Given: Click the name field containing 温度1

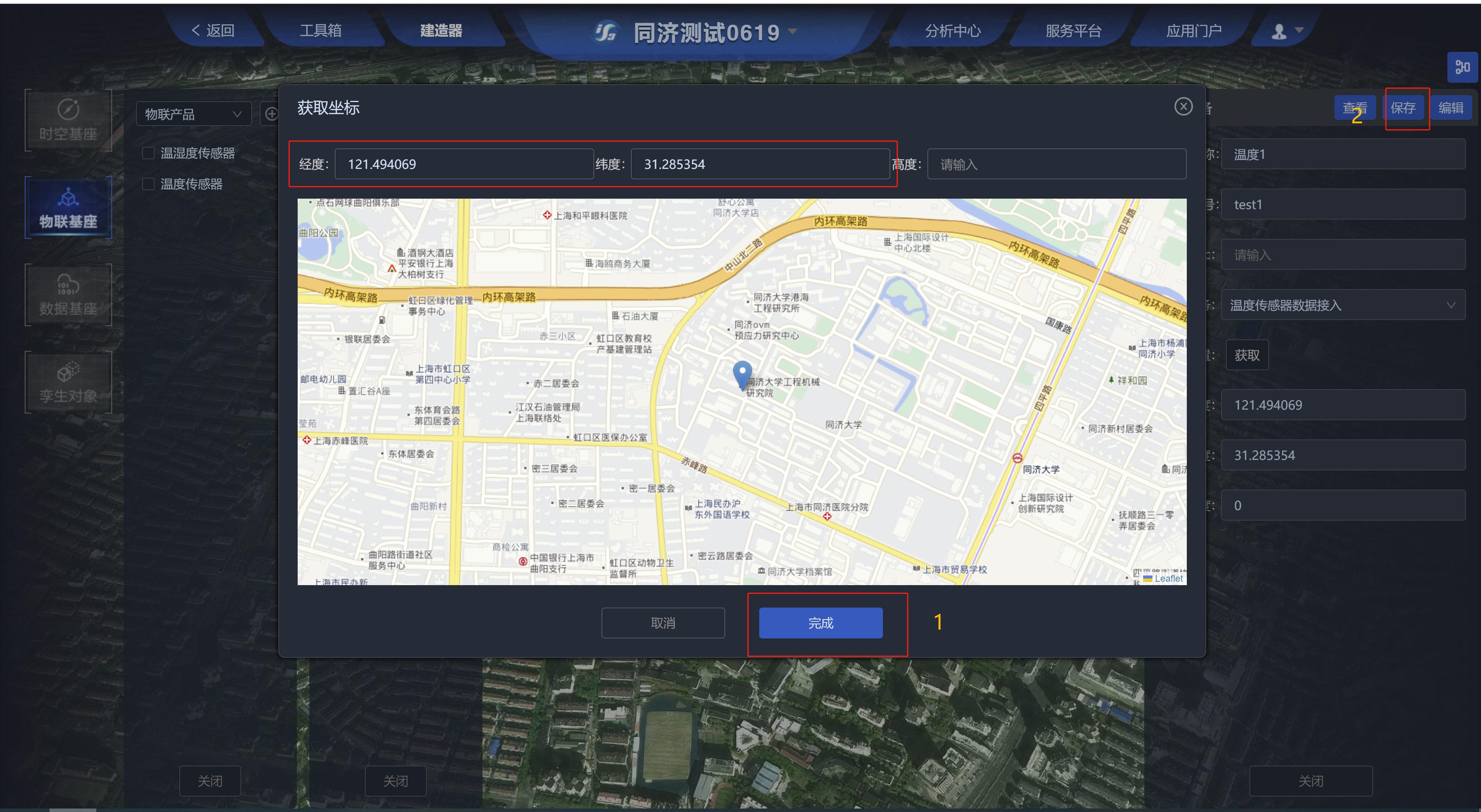Looking at the screenshot, I should tap(1343, 154).
